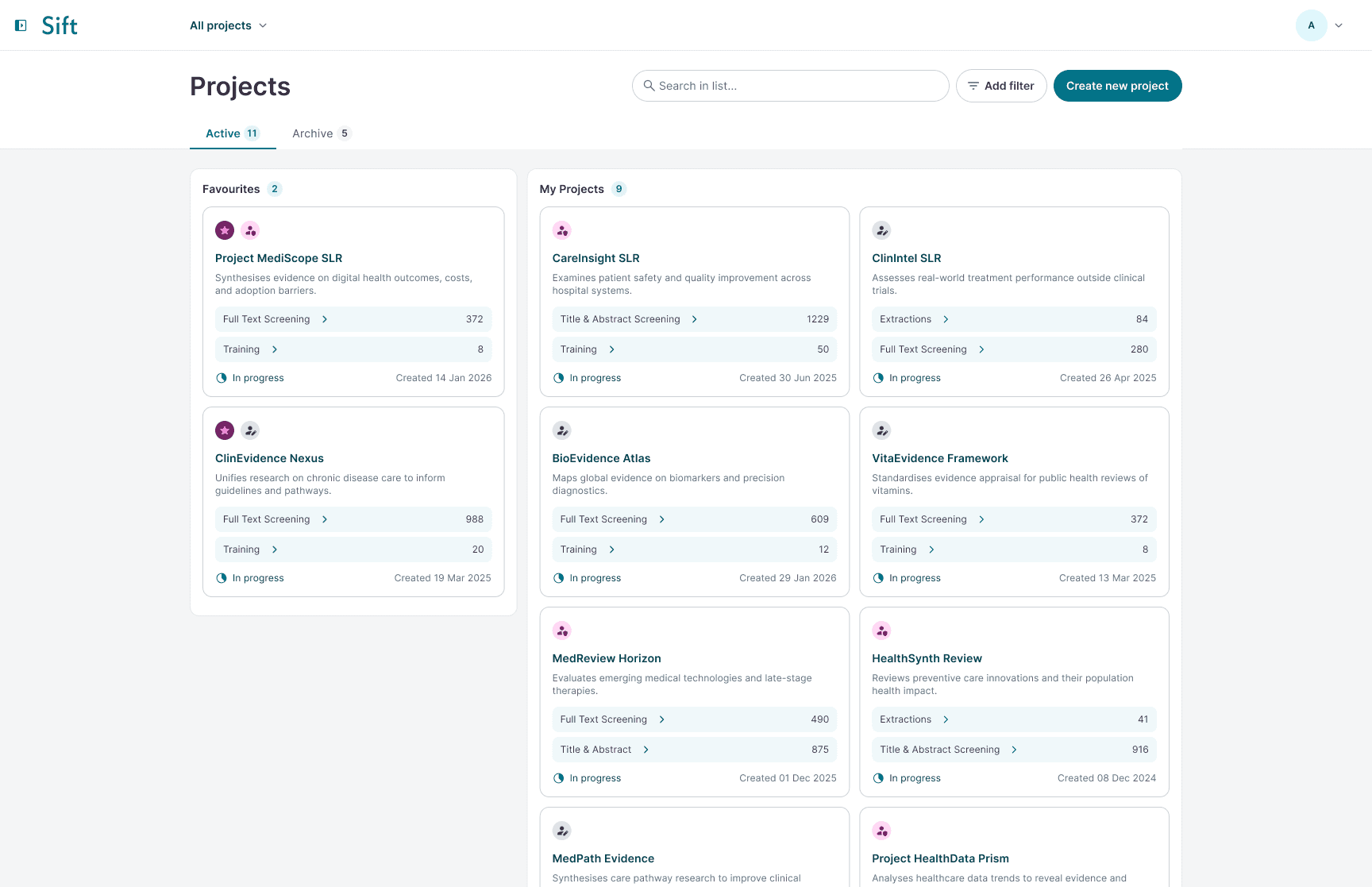Open VitaEvidence Framework title link
The image size is (1372, 887).
point(940,458)
